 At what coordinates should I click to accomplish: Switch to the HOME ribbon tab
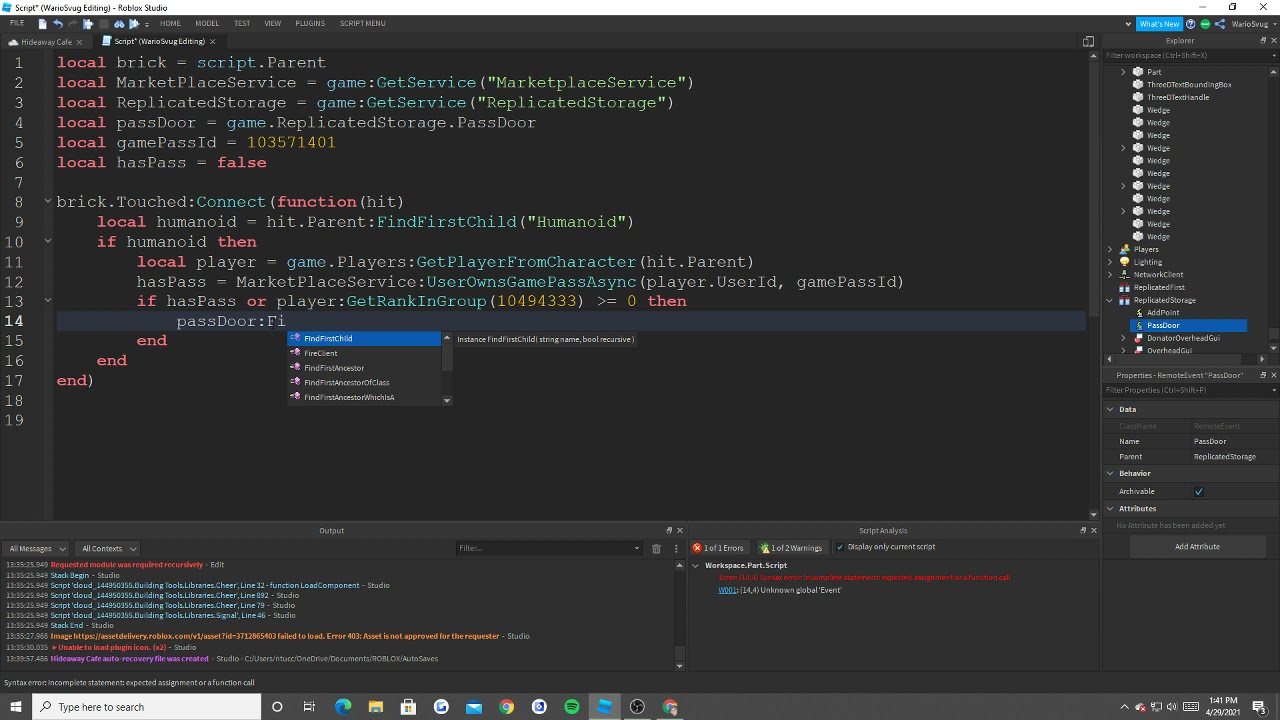point(170,23)
